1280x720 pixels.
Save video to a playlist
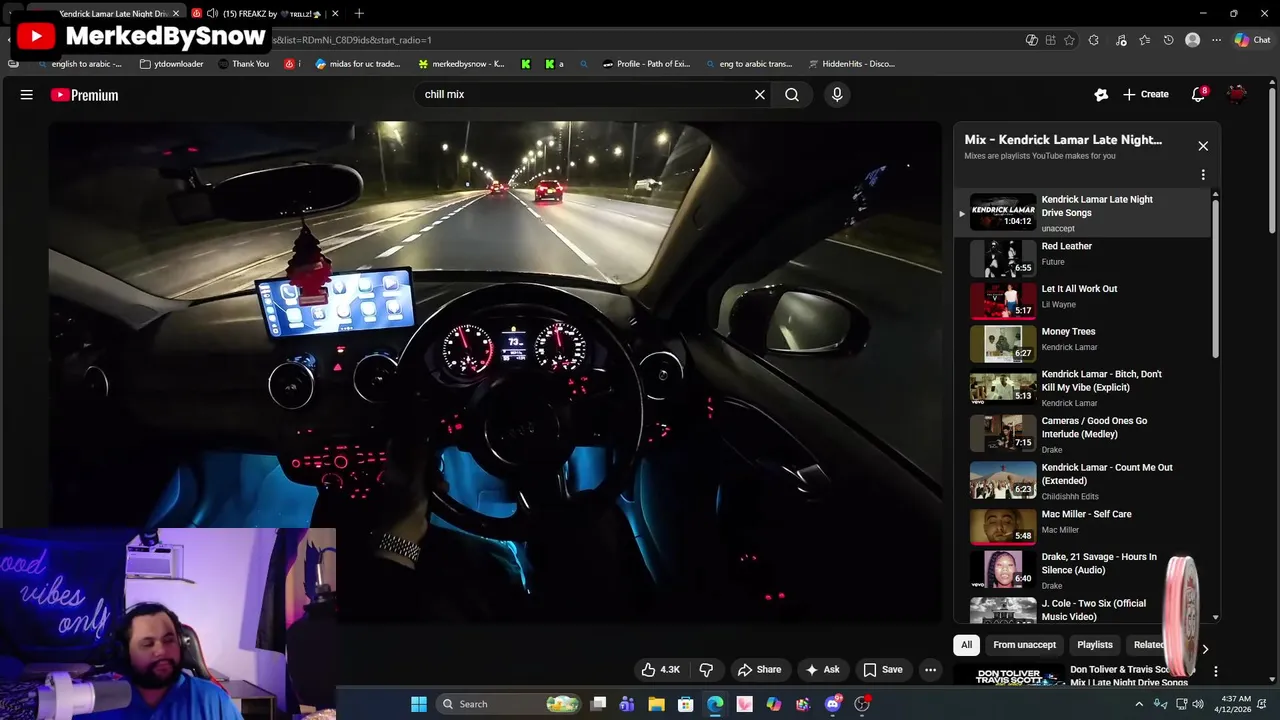[883, 670]
